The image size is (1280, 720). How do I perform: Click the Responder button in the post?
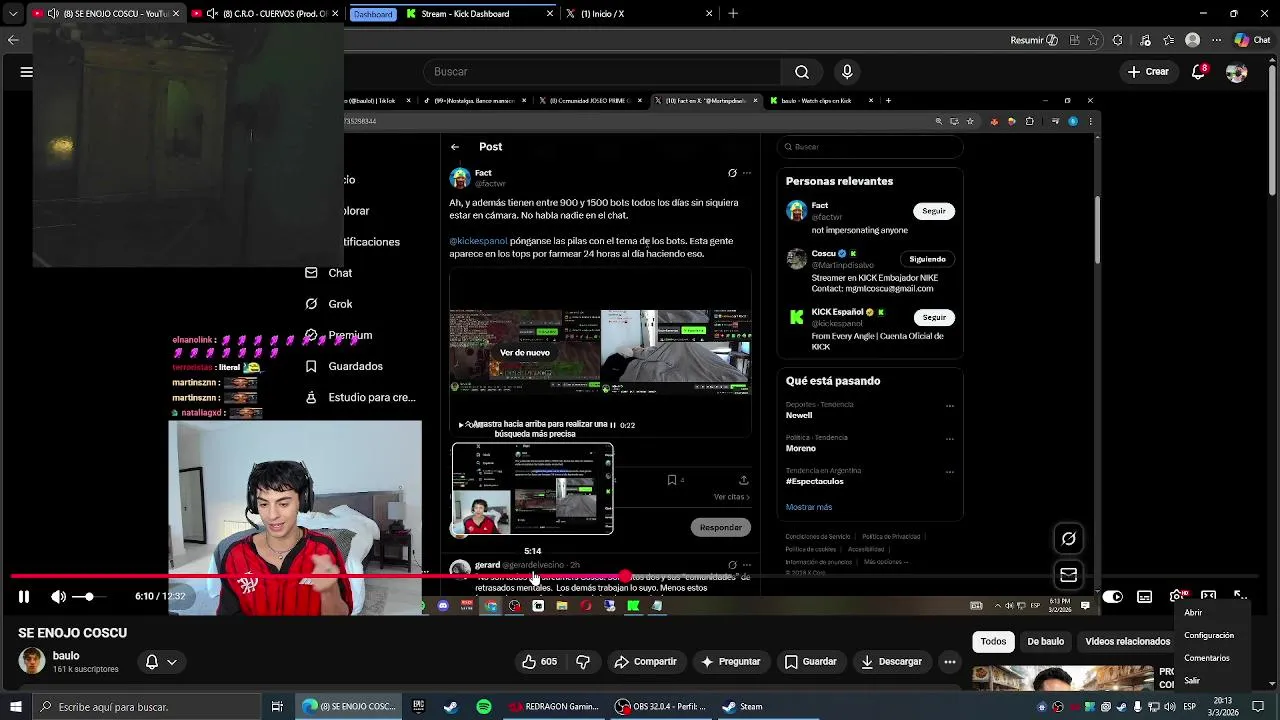pyautogui.click(x=721, y=527)
